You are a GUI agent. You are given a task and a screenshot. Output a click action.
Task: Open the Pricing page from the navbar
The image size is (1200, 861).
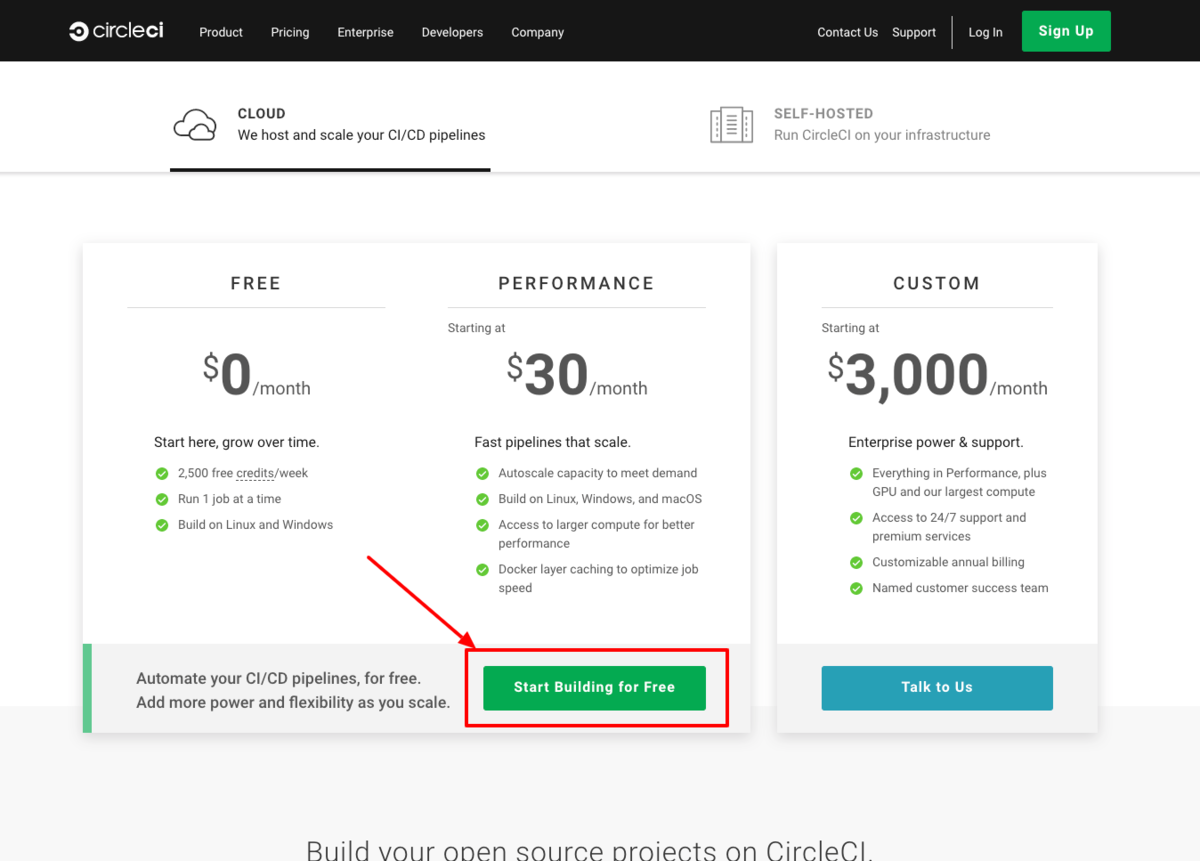tap(290, 32)
